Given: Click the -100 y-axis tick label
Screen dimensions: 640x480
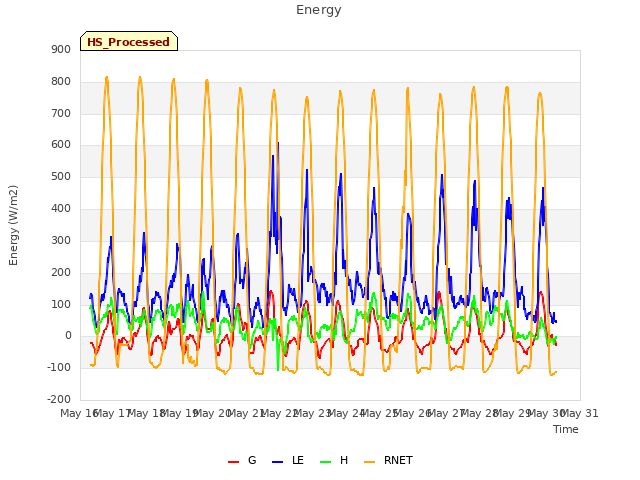Looking at the screenshot, I should tap(59, 368).
